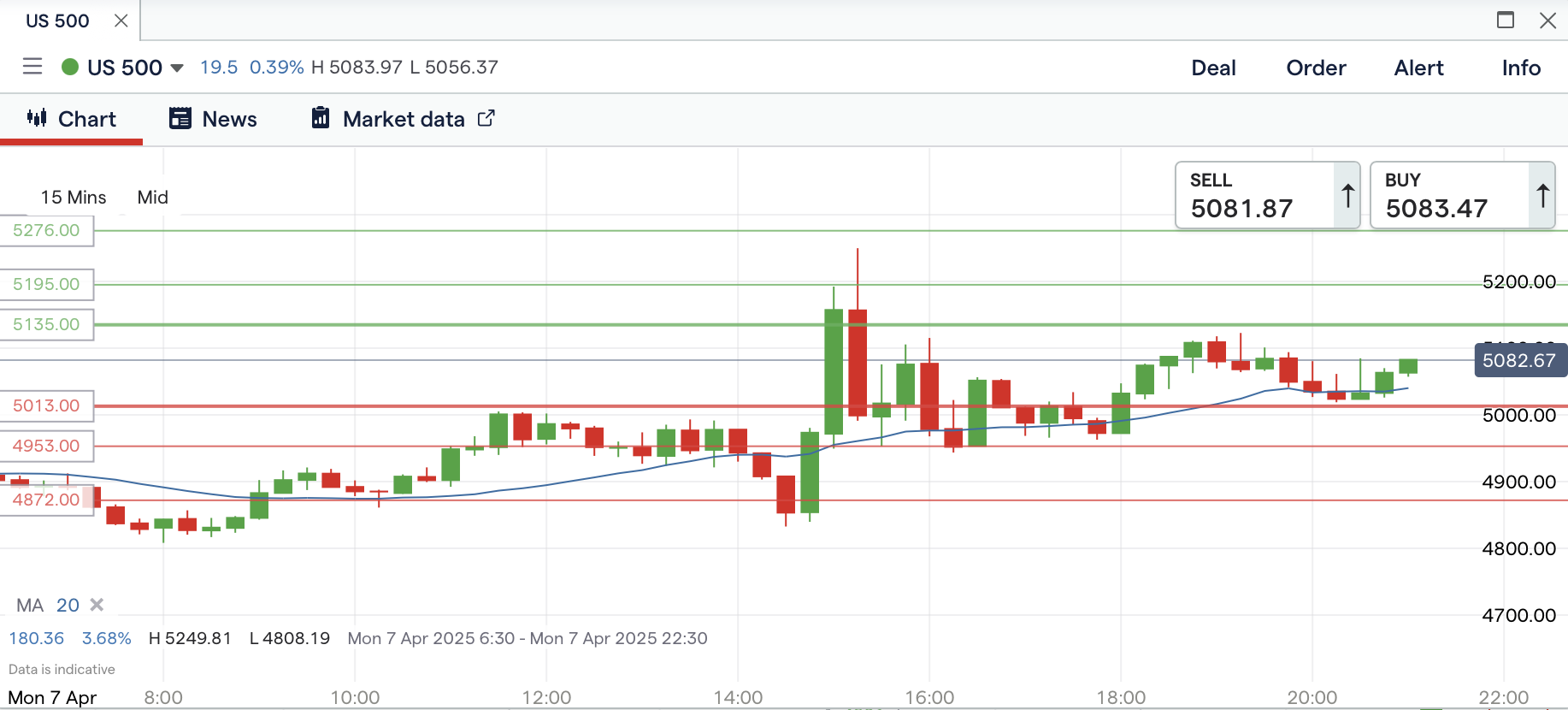This screenshot has width=1568, height=710.
Task: Open the Info section
Action: [1521, 68]
